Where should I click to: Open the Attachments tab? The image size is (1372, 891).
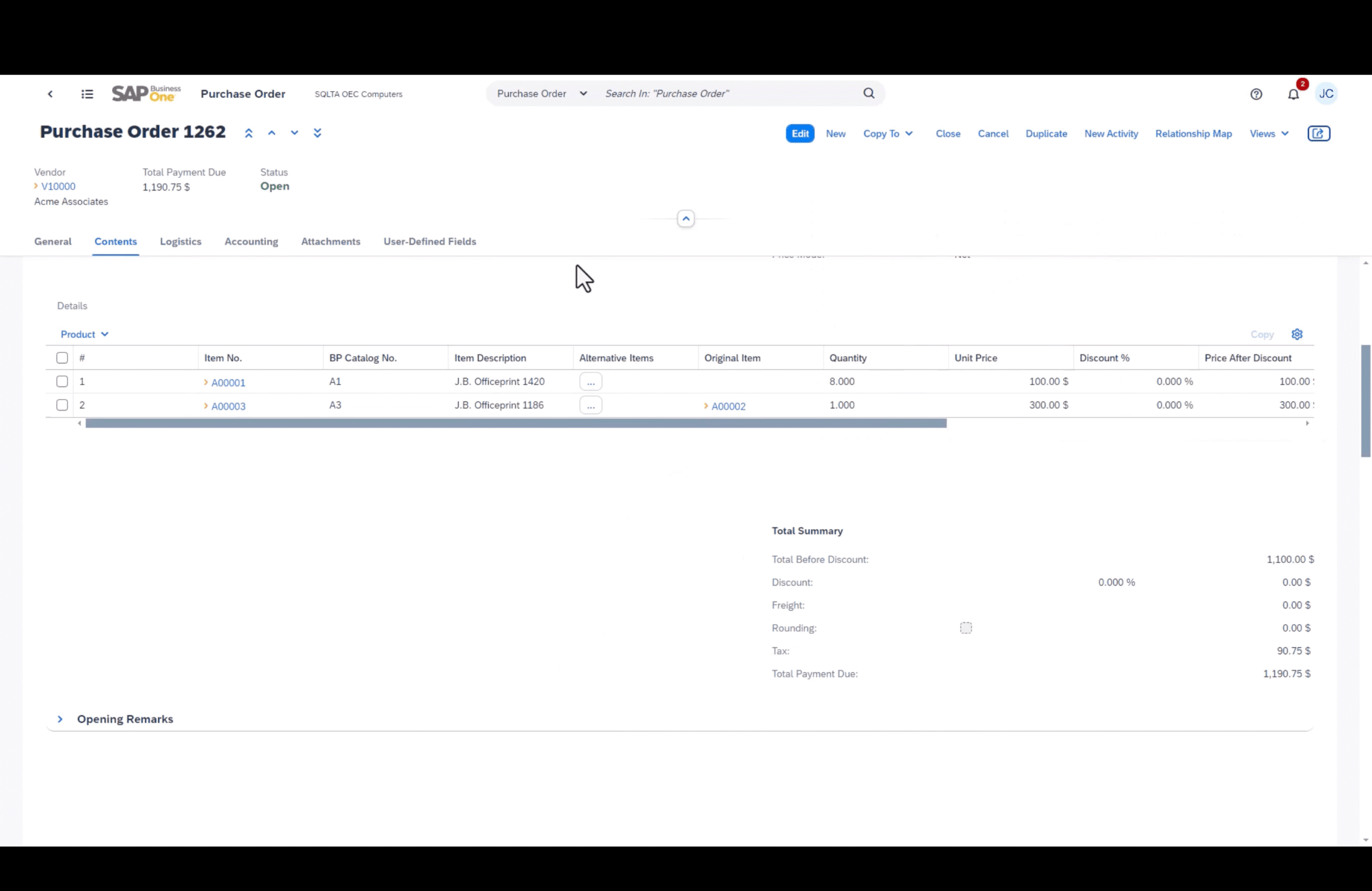(331, 242)
